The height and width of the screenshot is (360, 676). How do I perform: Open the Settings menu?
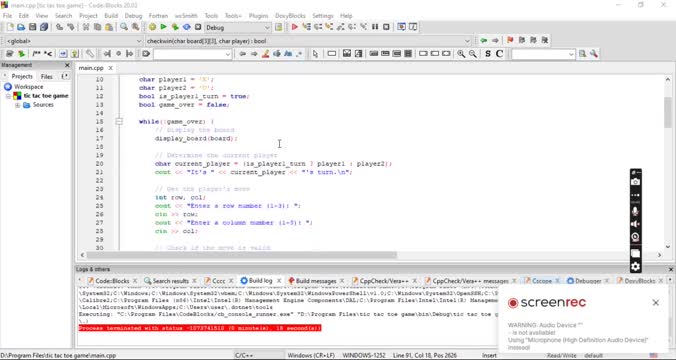pyautogui.click(x=323, y=16)
